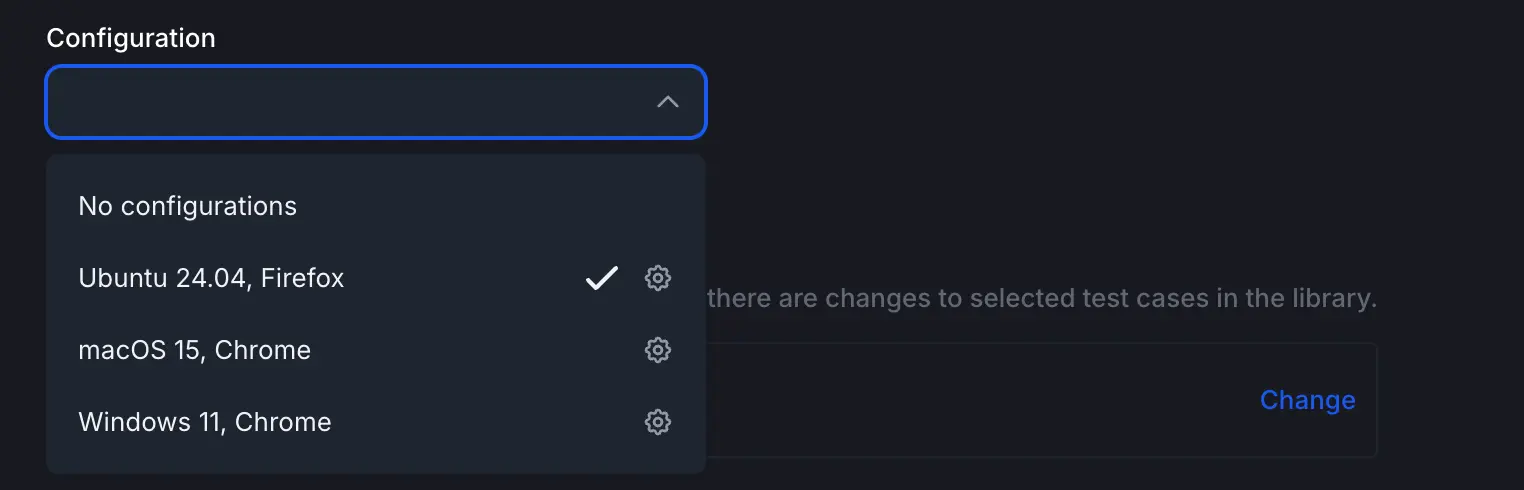Click the "Configuration" field label
This screenshot has height=490, width=1524.
(131, 38)
